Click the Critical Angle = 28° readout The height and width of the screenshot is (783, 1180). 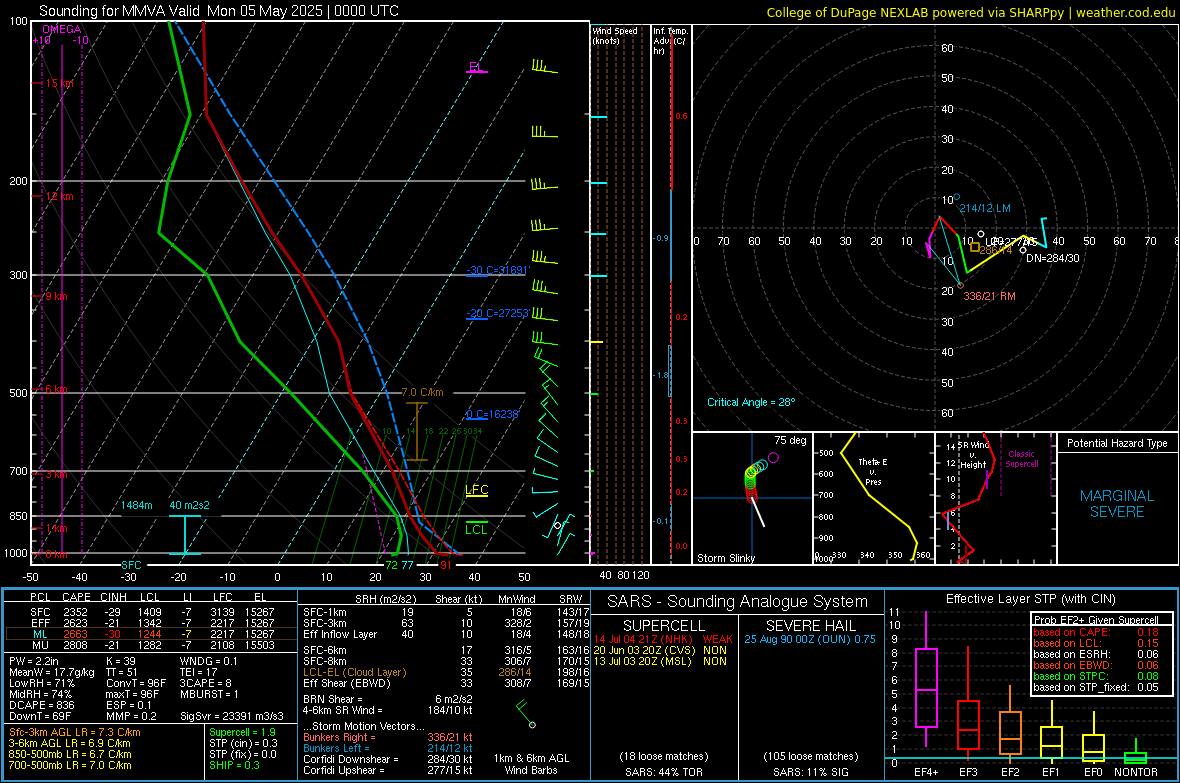[751, 402]
